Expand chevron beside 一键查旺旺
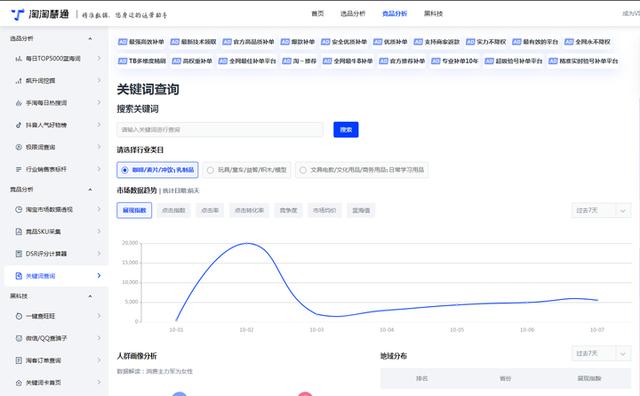640x396 pixels. coord(99,316)
